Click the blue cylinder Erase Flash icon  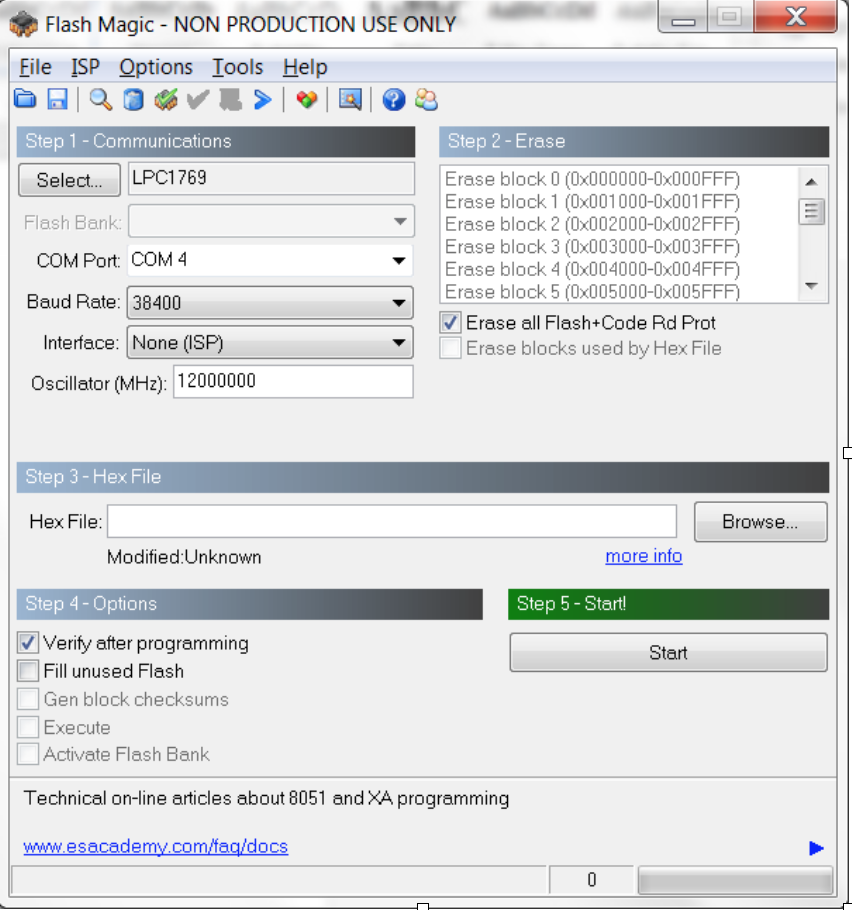click(x=133, y=100)
